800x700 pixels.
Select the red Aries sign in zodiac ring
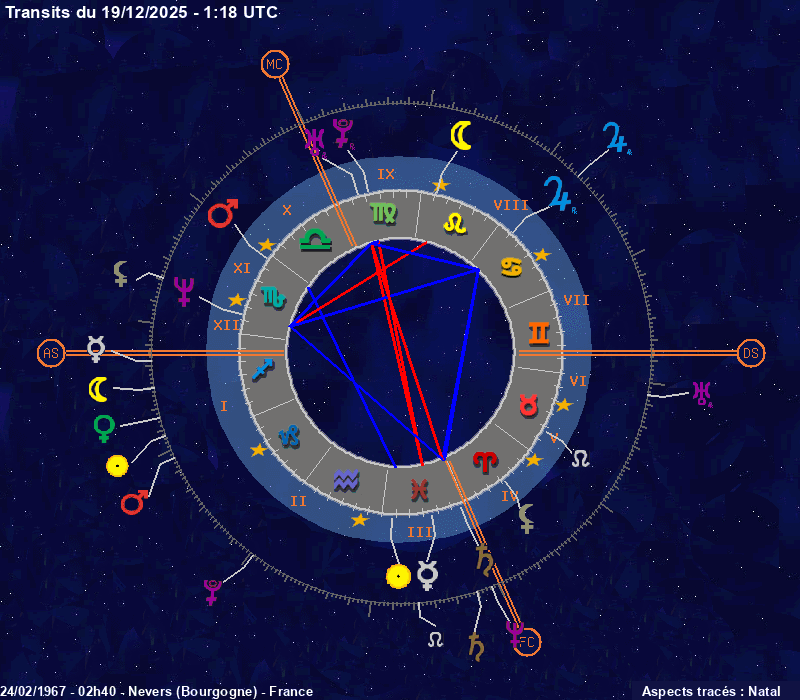tap(485, 462)
